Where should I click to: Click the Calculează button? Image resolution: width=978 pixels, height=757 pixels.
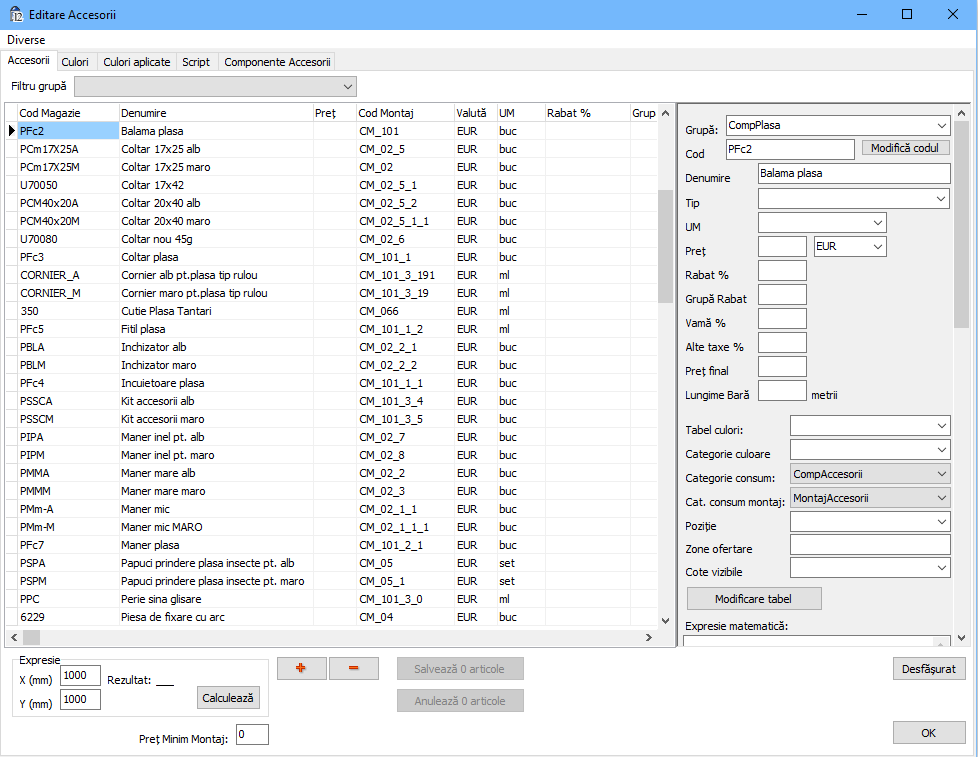coord(228,697)
